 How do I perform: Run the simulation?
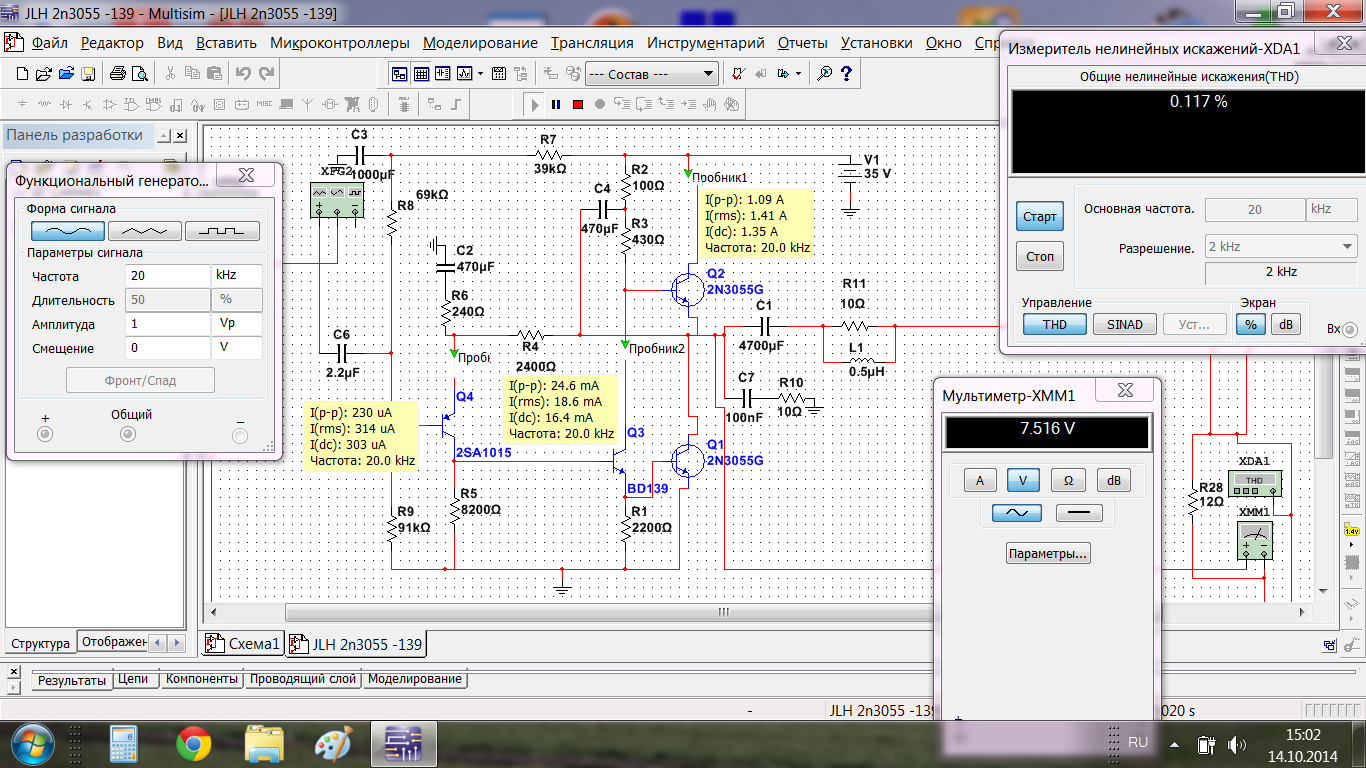tap(534, 104)
